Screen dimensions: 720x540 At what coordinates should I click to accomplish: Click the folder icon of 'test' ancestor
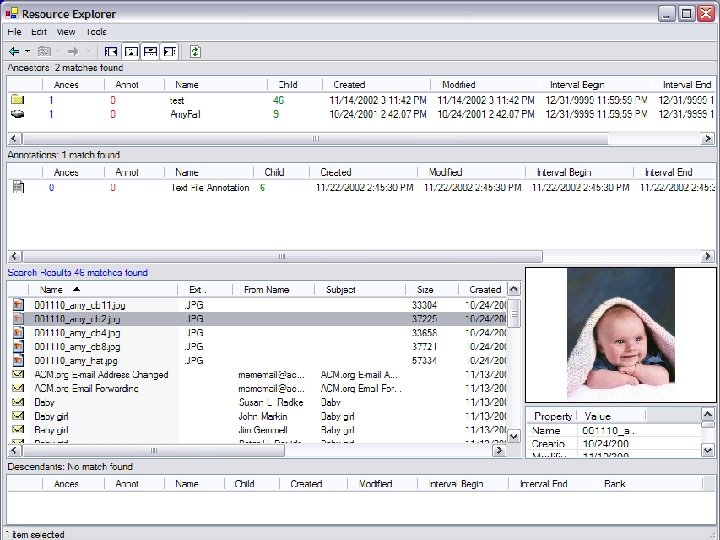(17, 100)
